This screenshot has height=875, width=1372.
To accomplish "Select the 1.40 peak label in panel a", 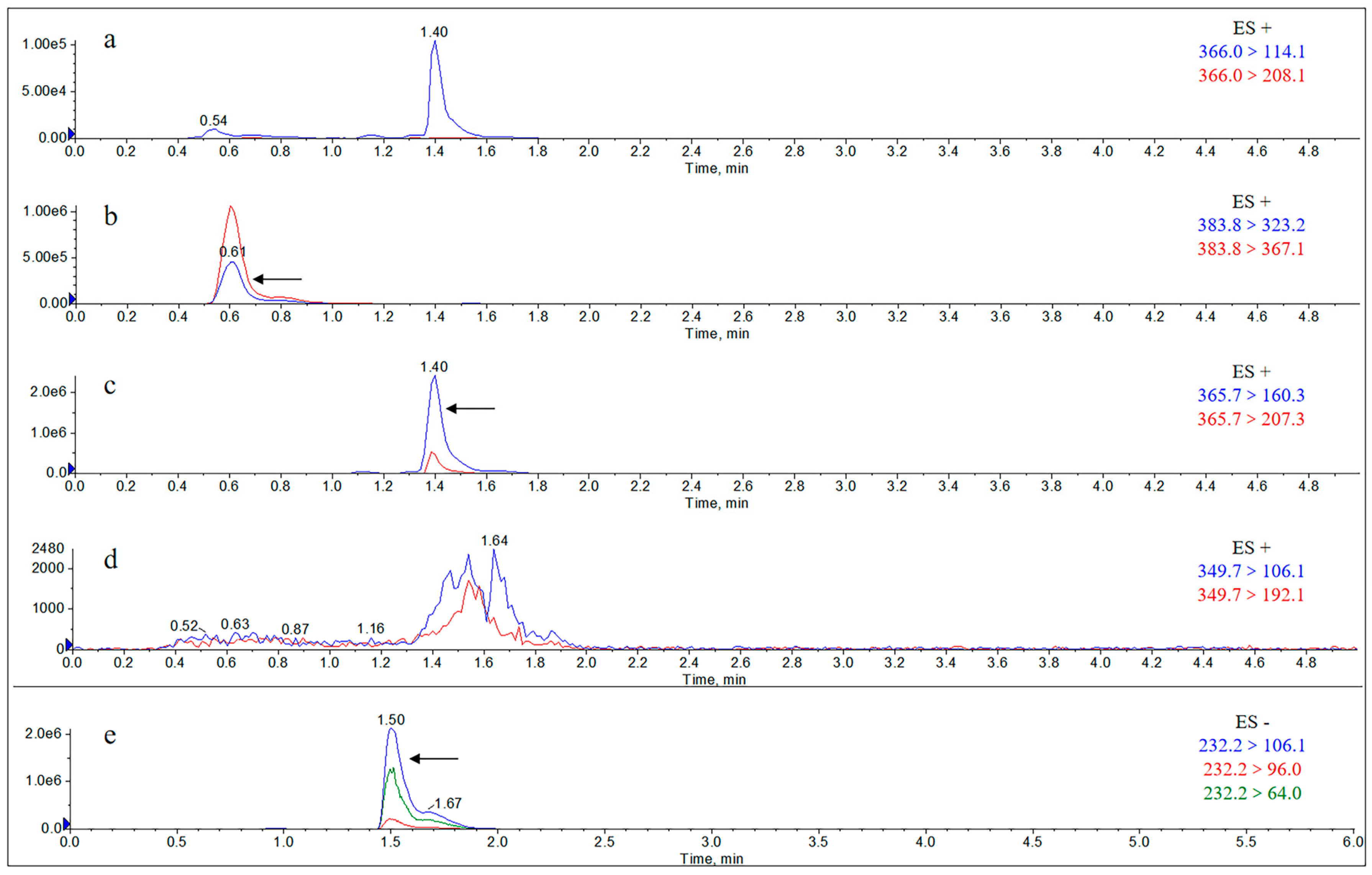I will tap(434, 32).
